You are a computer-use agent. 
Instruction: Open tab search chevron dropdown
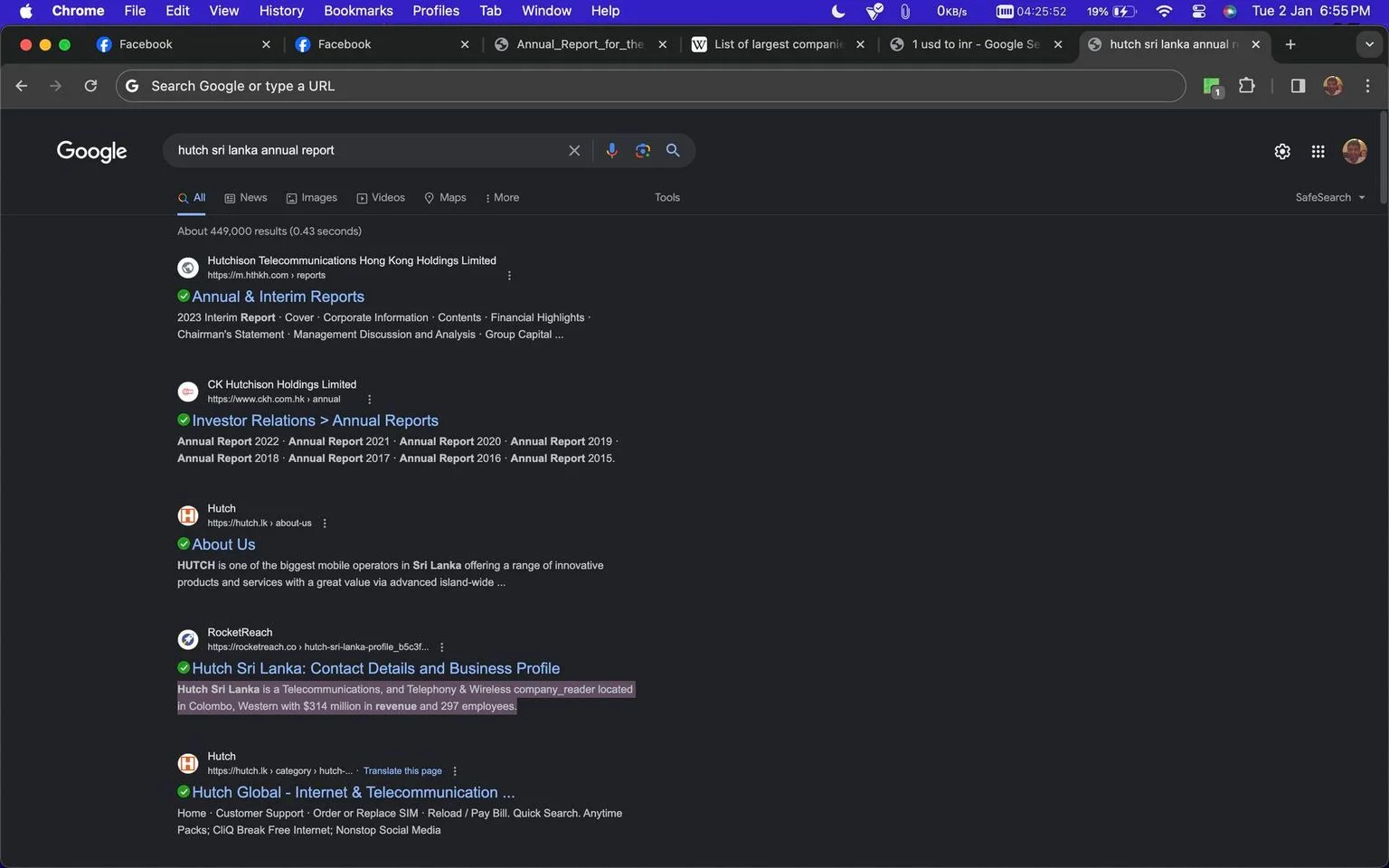pos(1369,44)
